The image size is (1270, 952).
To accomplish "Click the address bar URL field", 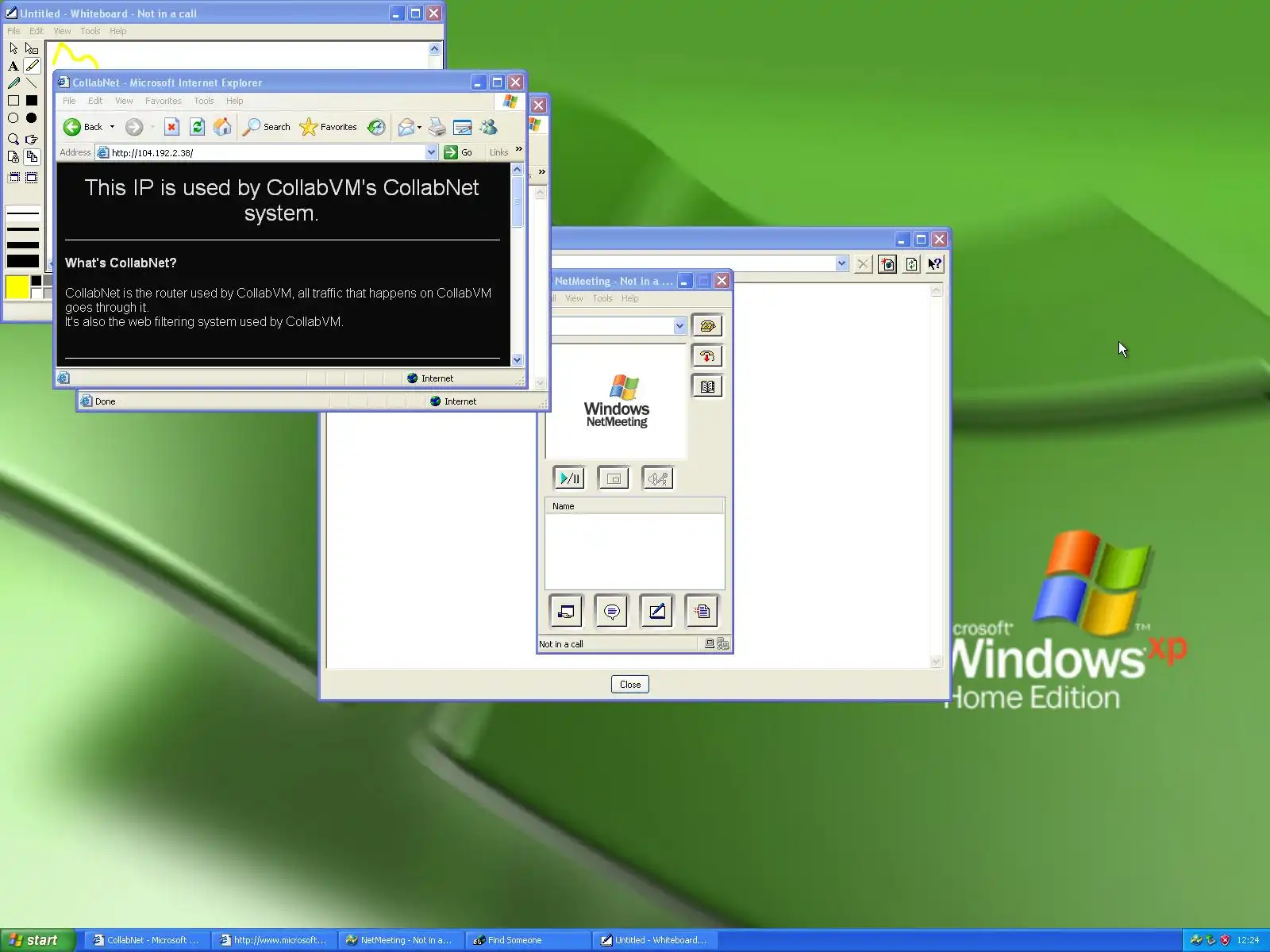I will point(267,152).
